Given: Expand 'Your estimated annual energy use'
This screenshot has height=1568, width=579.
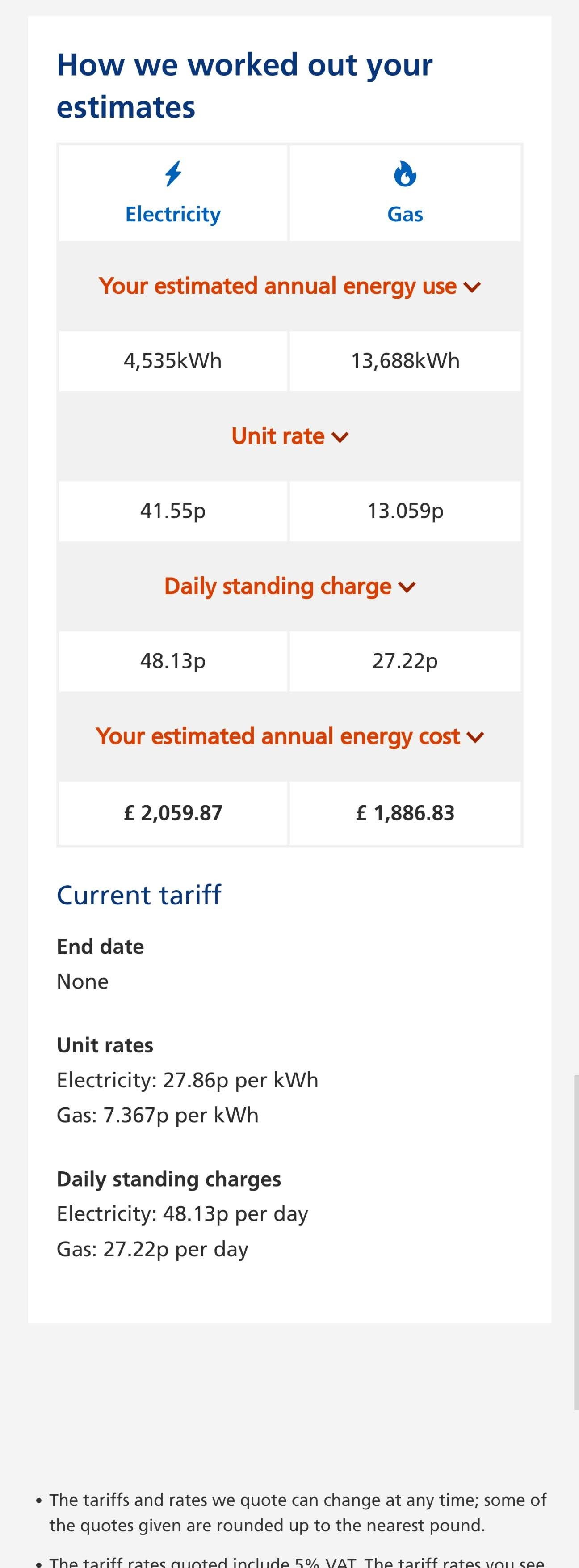Looking at the screenshot, I should 289,286.
